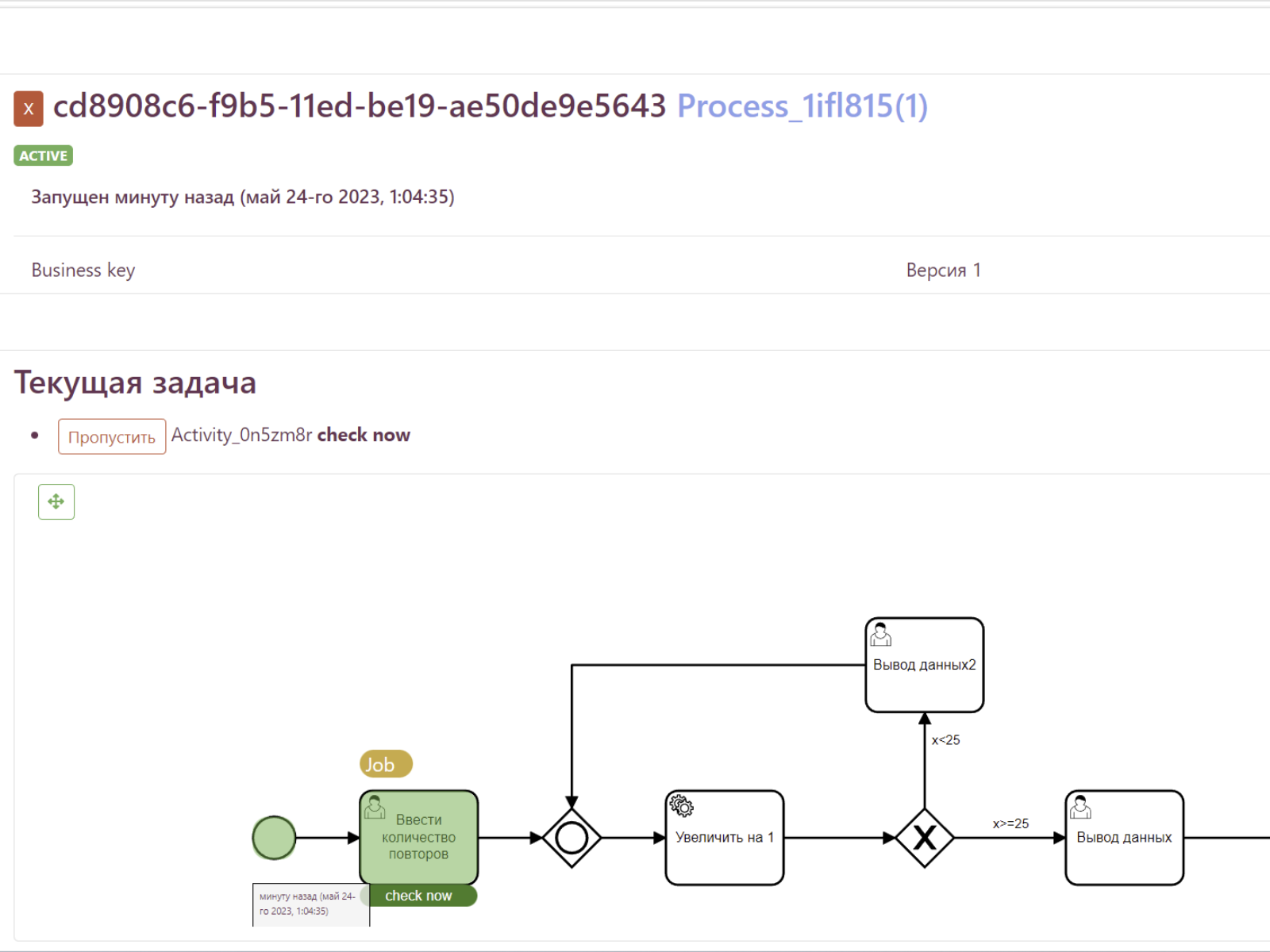
Task: Click the user icon in Ввести количество task
Action: tap(375, 807)
